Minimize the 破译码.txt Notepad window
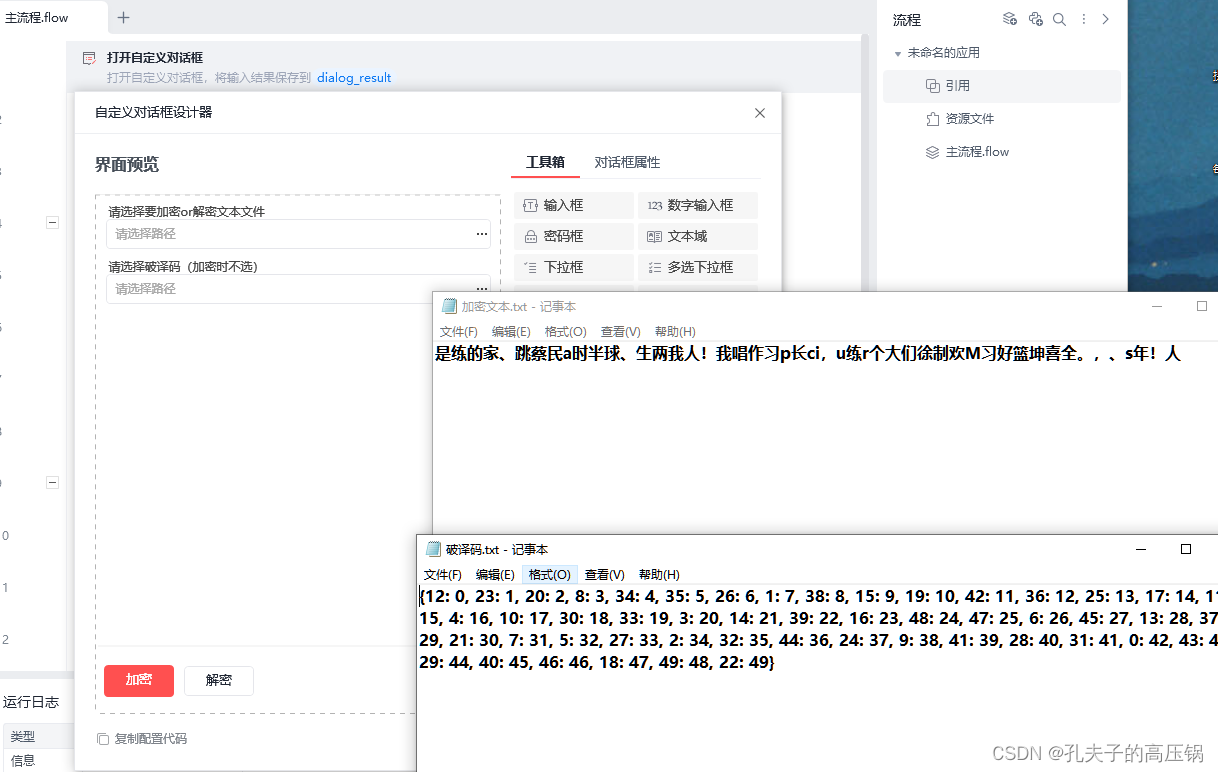Image resolution: width=1218 pixels, height=772 pixels. point(1140,549)
